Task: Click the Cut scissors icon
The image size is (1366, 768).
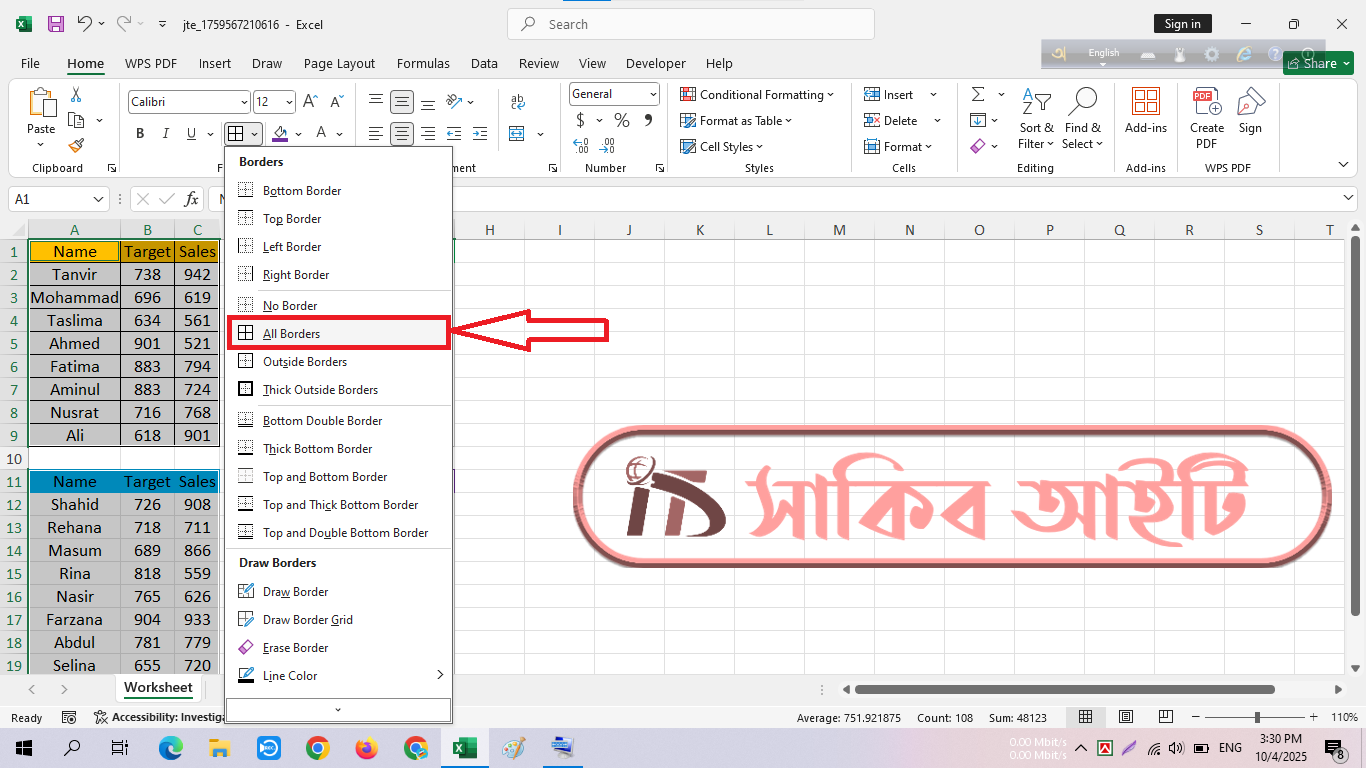Action: (x=76, y=95)
